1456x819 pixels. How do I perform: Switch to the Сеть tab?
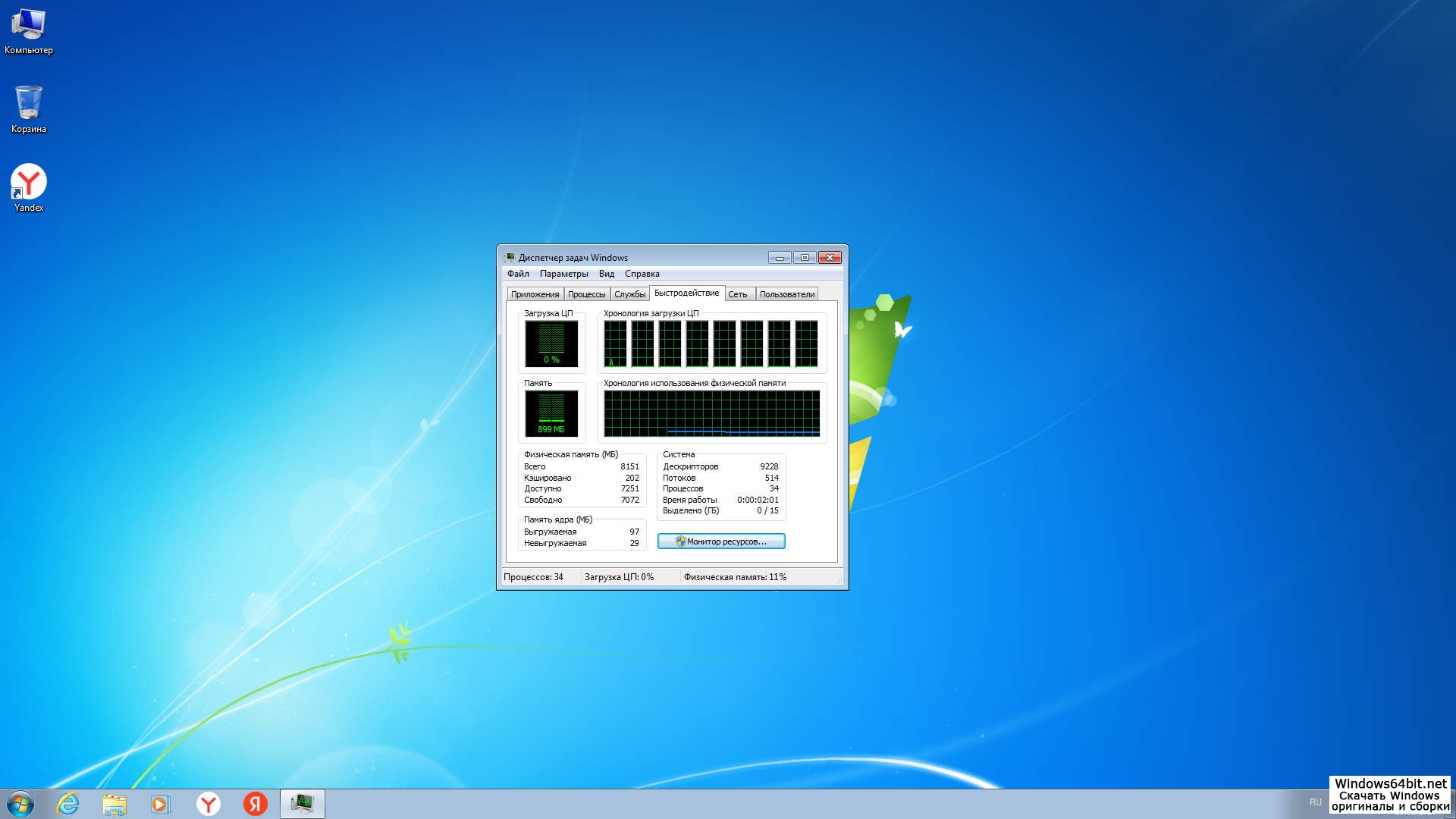pyautogui.click(x=737, y=294)
